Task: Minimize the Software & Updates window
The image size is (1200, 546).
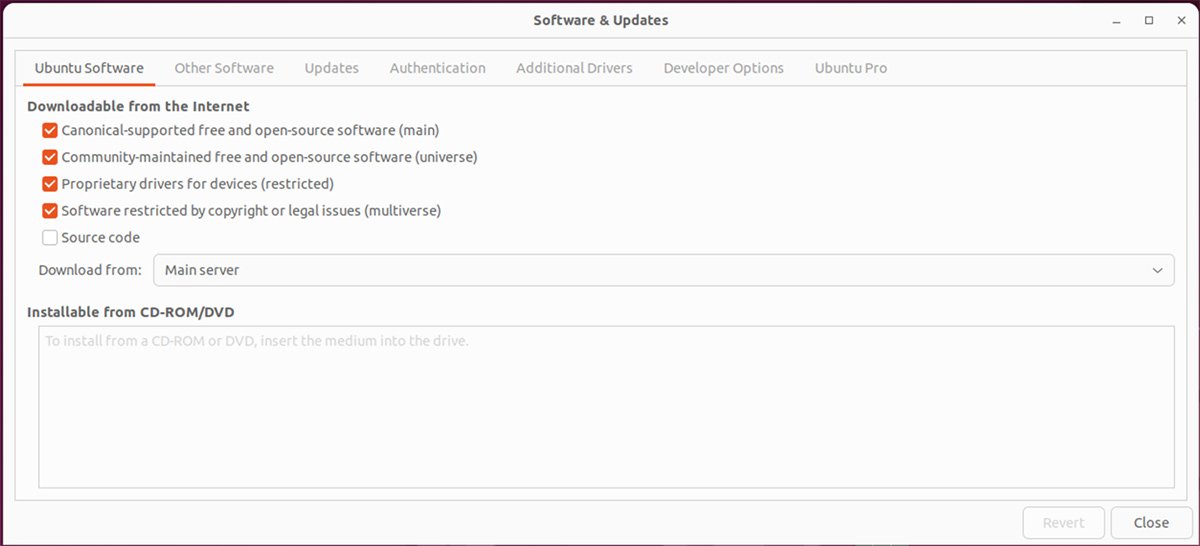Action: 1116,20
